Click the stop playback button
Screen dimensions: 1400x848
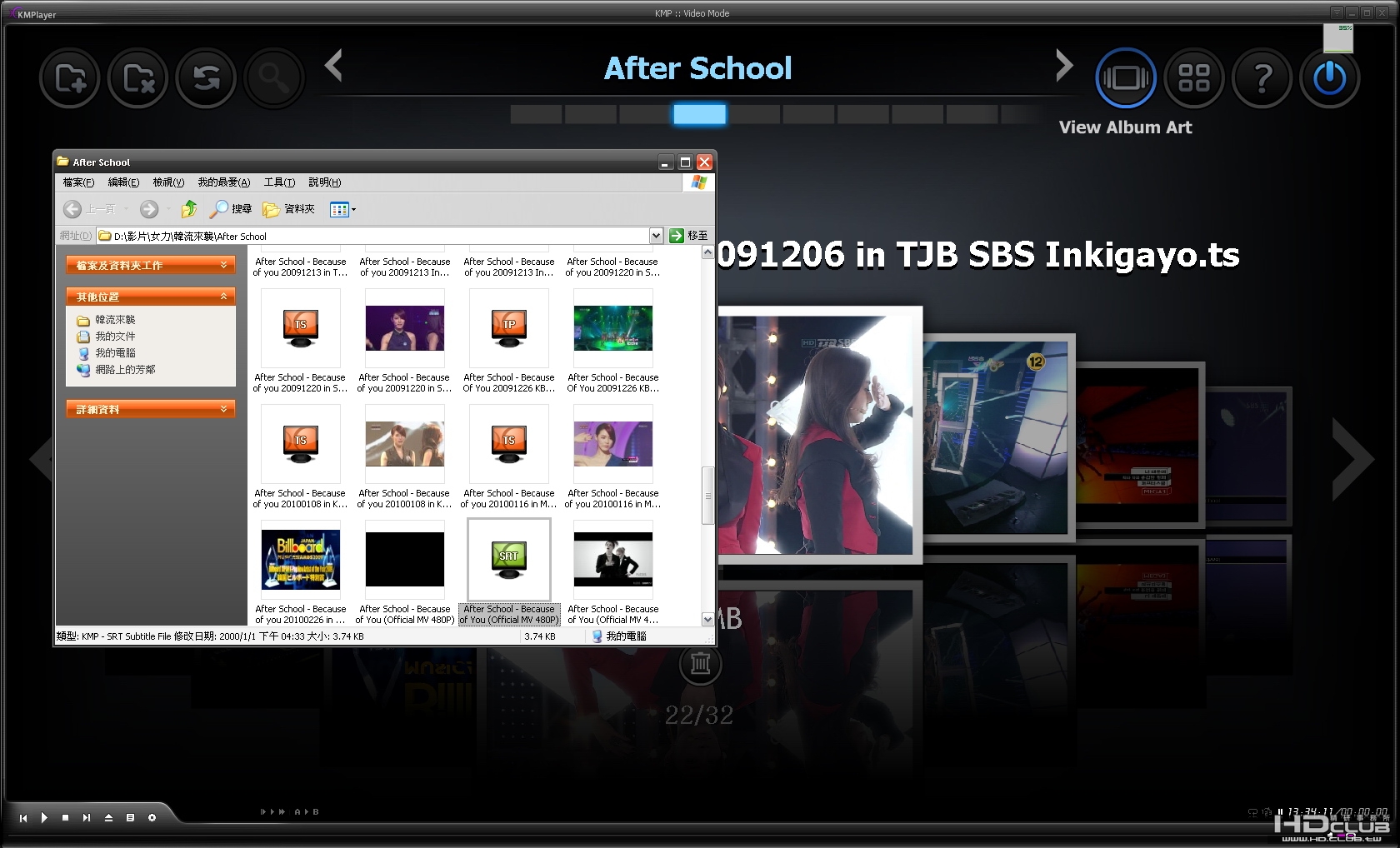click(x=66, y=818)
